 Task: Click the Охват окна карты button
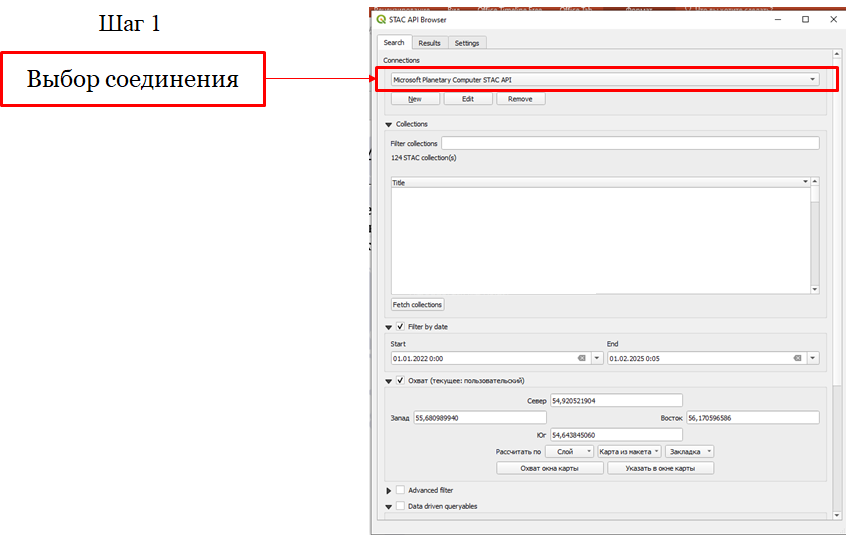(550, 468)
